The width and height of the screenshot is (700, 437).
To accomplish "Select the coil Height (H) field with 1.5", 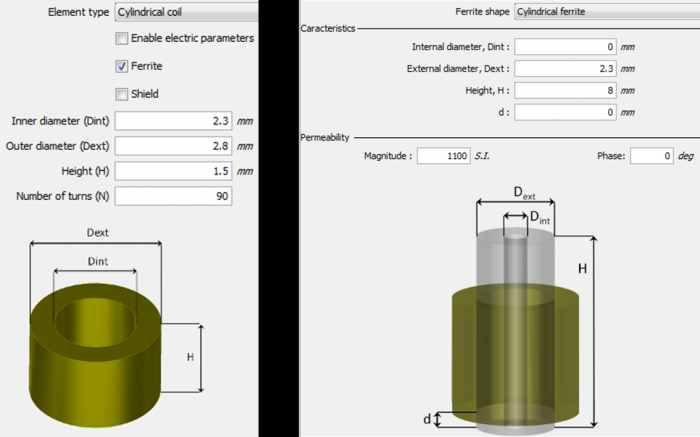I will point(173,171).
